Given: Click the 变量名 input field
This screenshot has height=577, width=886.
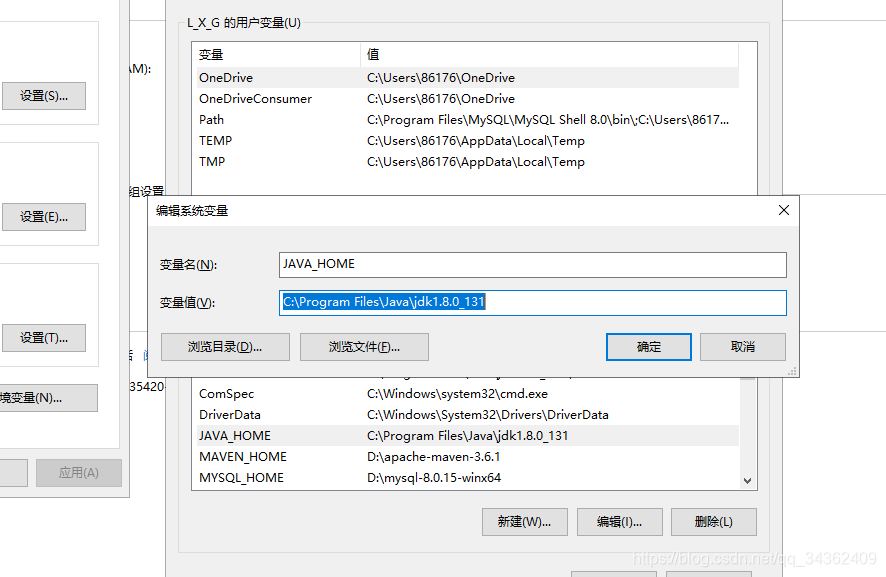Looking at the screenshot, I should pos(533,264).
